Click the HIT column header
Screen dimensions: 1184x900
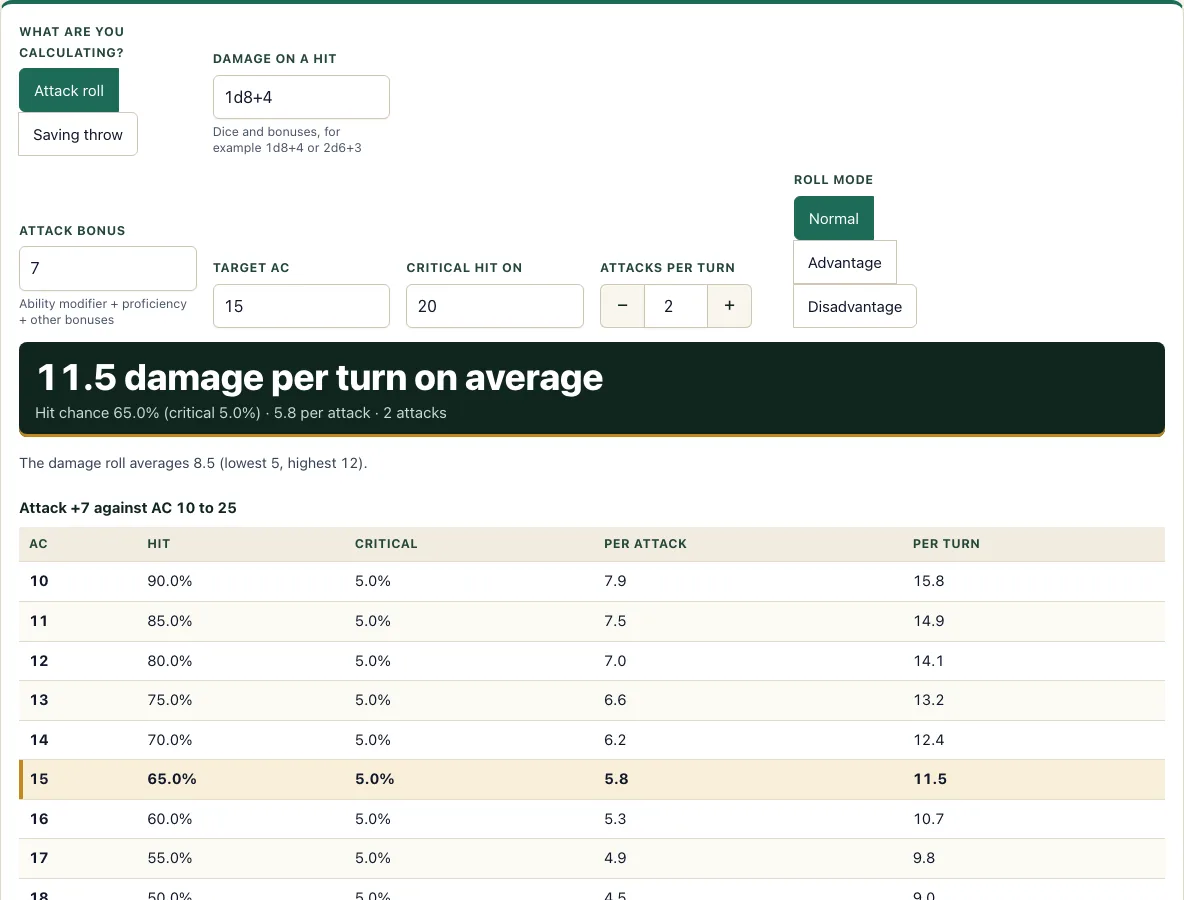pyautogui.click(x=159, y=544)
